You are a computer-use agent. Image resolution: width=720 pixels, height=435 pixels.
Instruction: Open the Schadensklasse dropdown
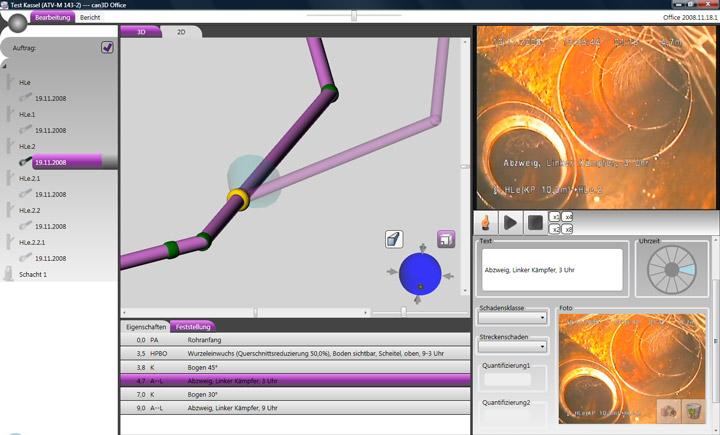coord(512,319)
